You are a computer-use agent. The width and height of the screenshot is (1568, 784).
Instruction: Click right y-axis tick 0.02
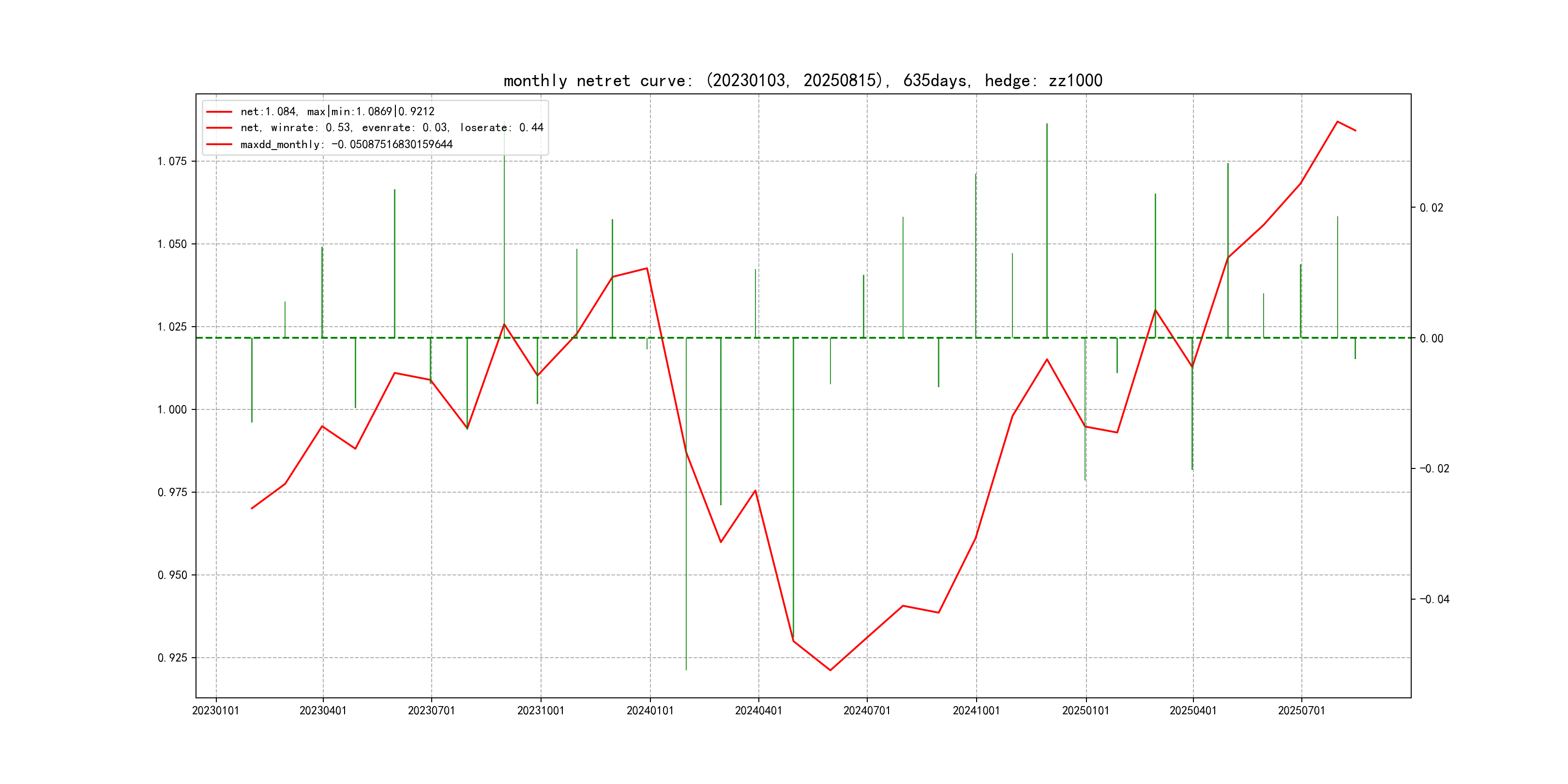(x=1431, y=208)
